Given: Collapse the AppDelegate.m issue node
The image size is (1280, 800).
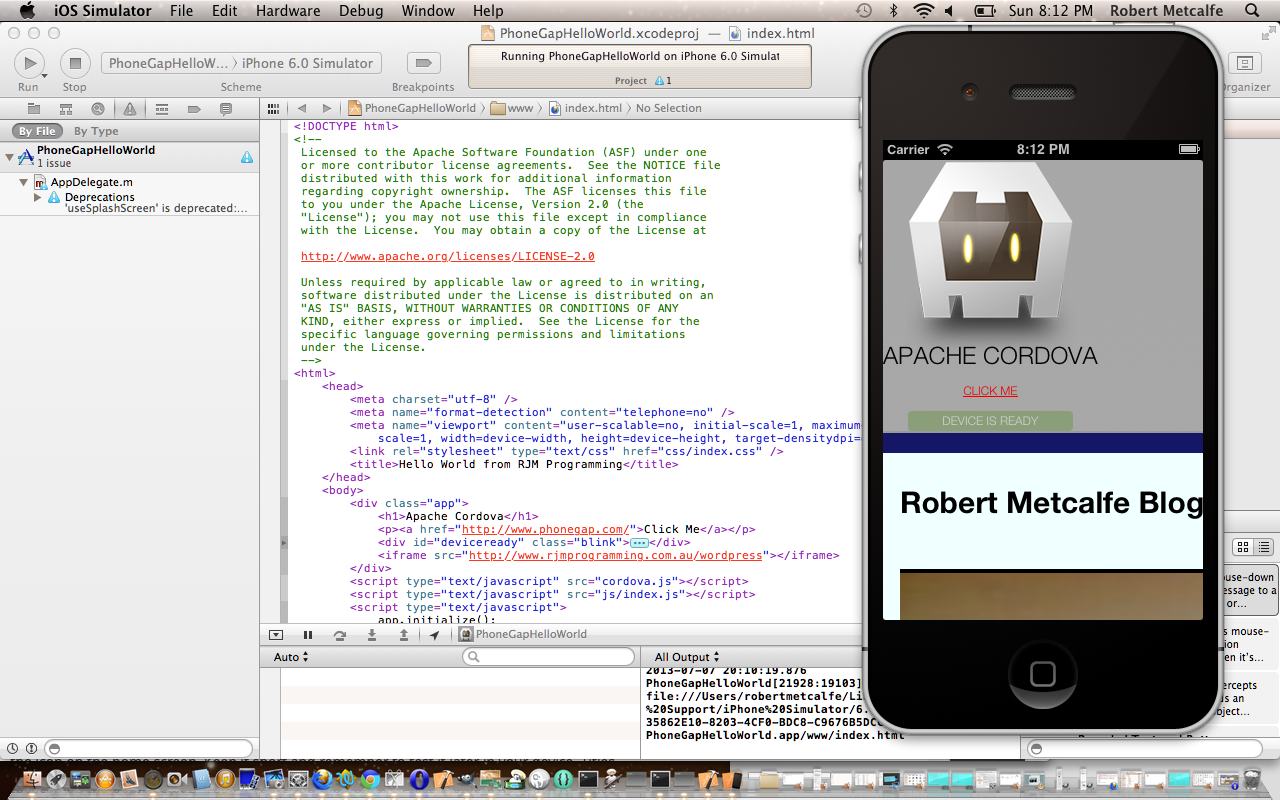Looking at the screenshot, I should pos(24,182).
